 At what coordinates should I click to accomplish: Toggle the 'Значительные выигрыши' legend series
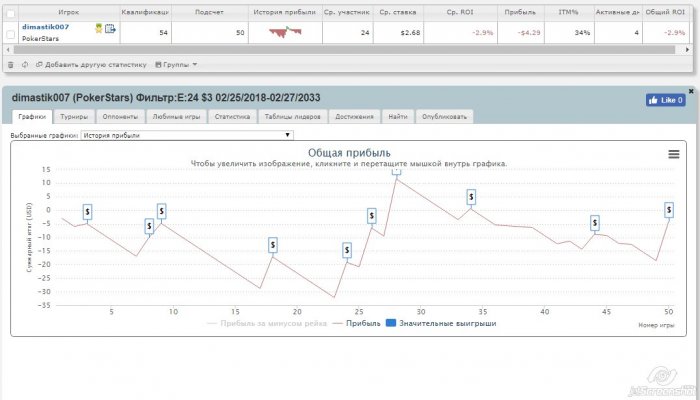tap(441, 323)
